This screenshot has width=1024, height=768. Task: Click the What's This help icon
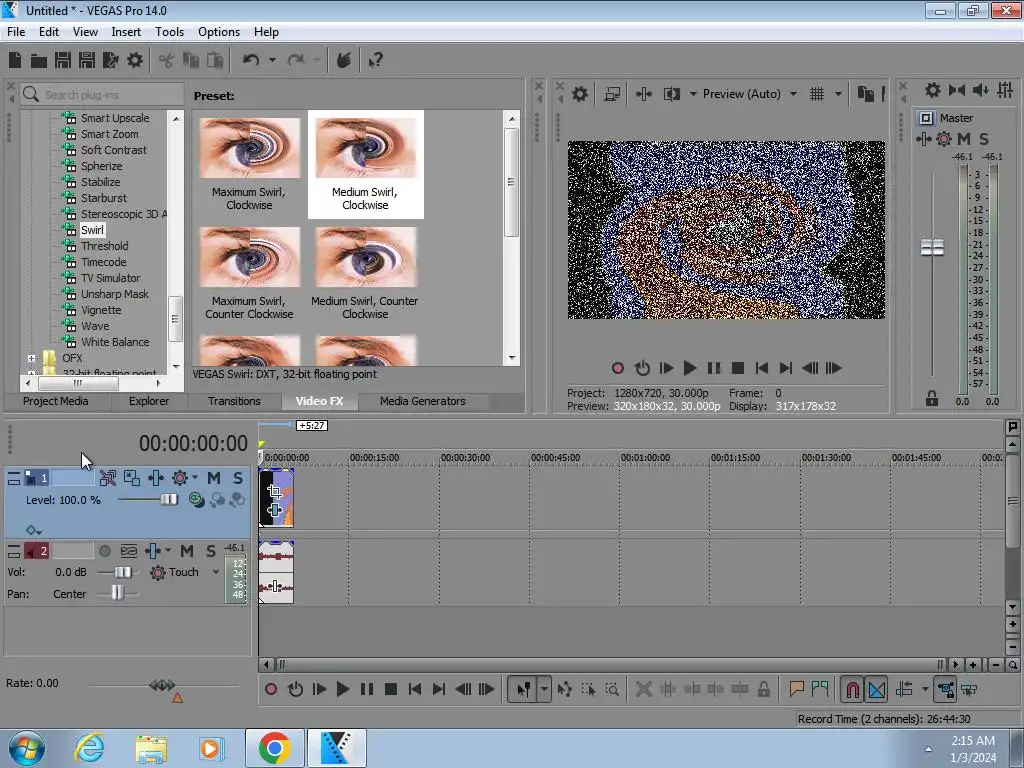(375, 61)
